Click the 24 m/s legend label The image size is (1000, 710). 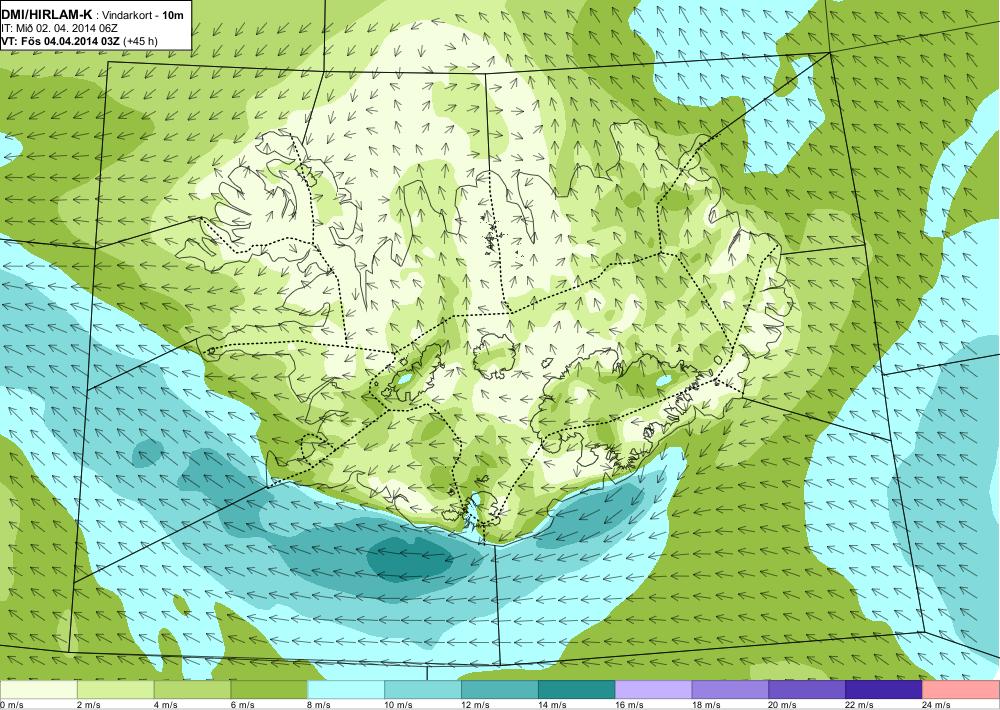click(937, 705)
